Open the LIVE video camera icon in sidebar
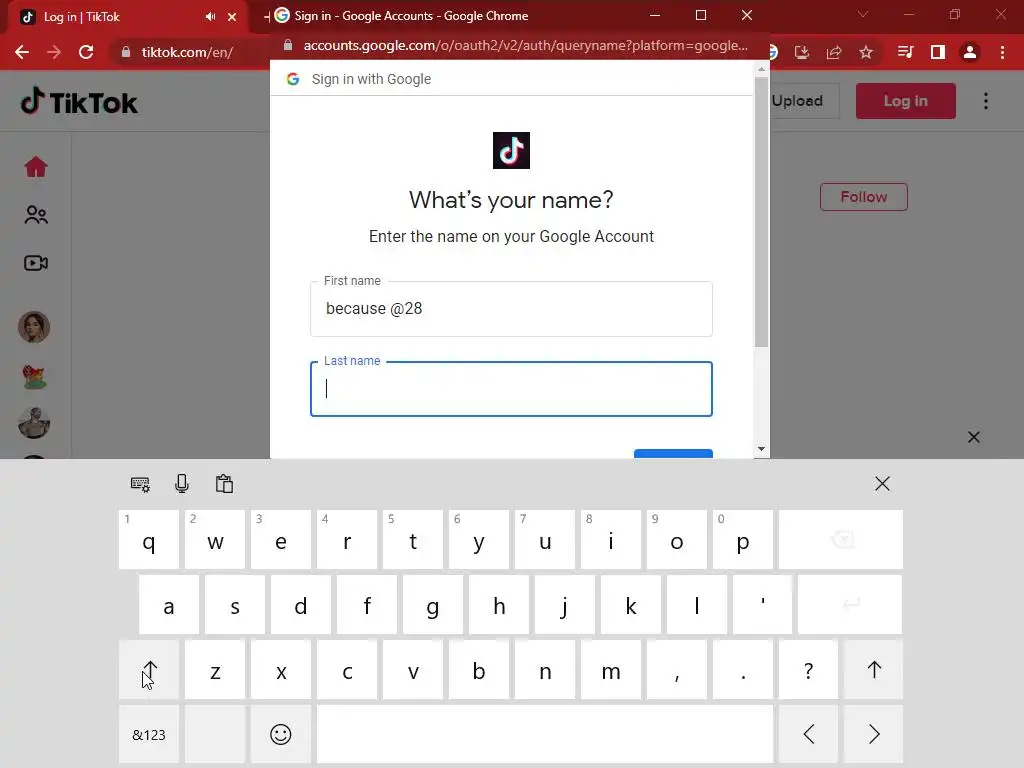The height and width of the screenshot is (768, 1024). click(36, 263)
